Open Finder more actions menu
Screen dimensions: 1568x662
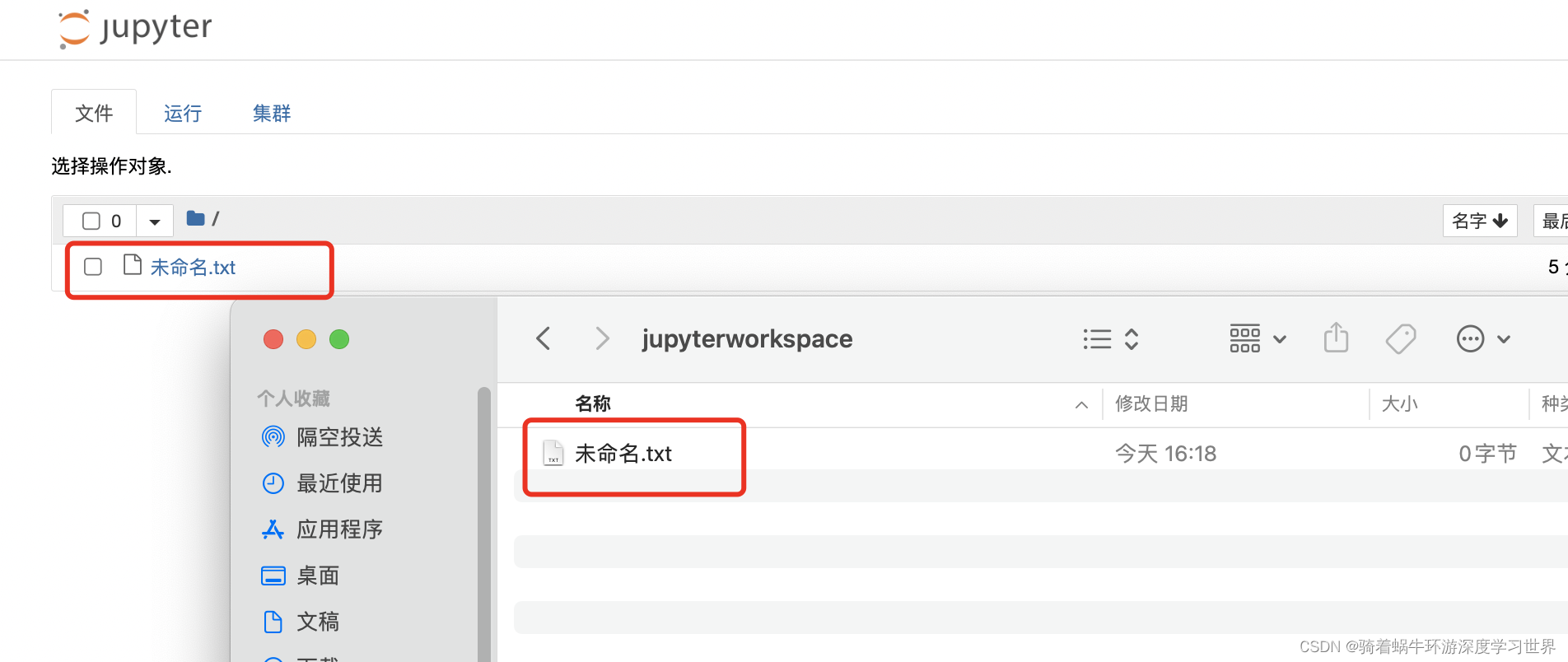tap(1483, 339)
